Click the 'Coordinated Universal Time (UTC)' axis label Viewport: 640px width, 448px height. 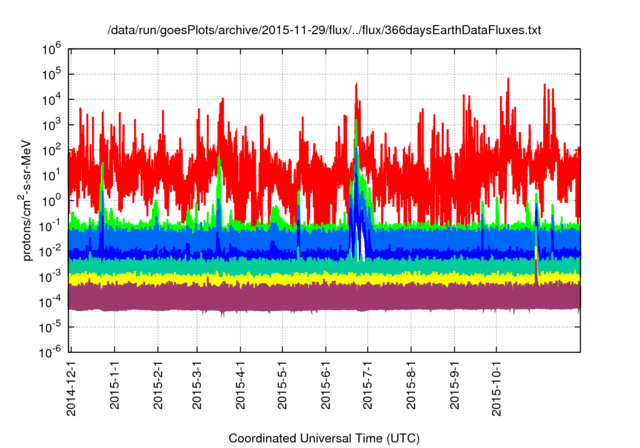(x=324, y=438)
